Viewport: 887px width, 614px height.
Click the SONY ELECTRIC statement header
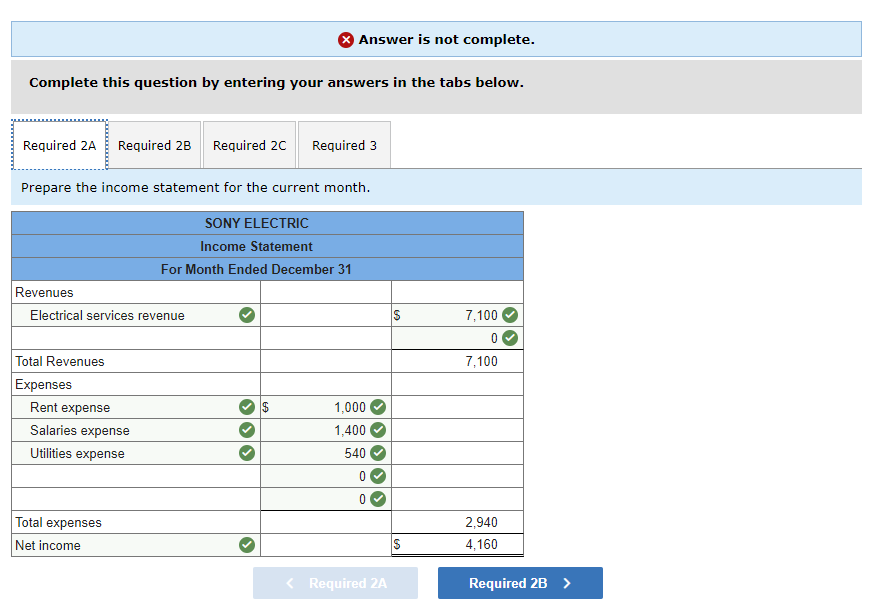pyautogui.click(x=256, y=223)
